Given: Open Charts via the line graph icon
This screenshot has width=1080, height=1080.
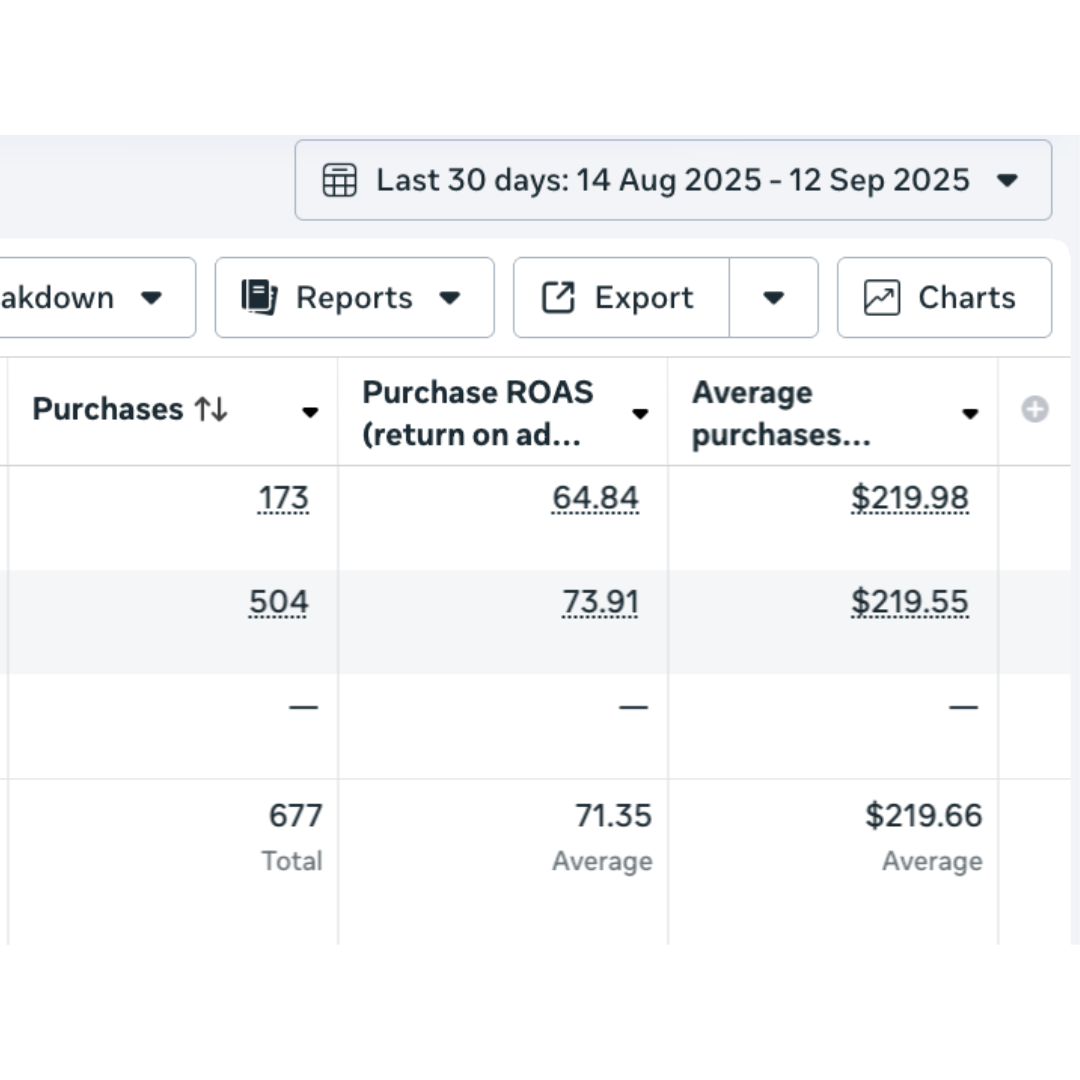Looking at the screenshot, I should pyautogui.click(x=881, y=298).
